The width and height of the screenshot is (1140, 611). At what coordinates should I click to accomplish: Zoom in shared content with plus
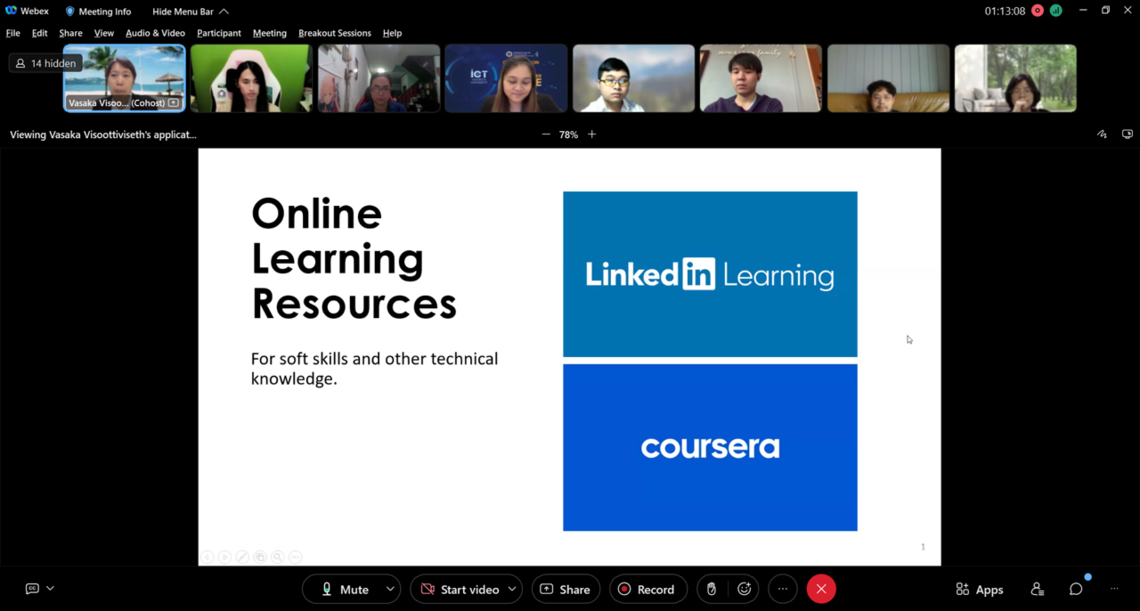click(x=592, y=134)
